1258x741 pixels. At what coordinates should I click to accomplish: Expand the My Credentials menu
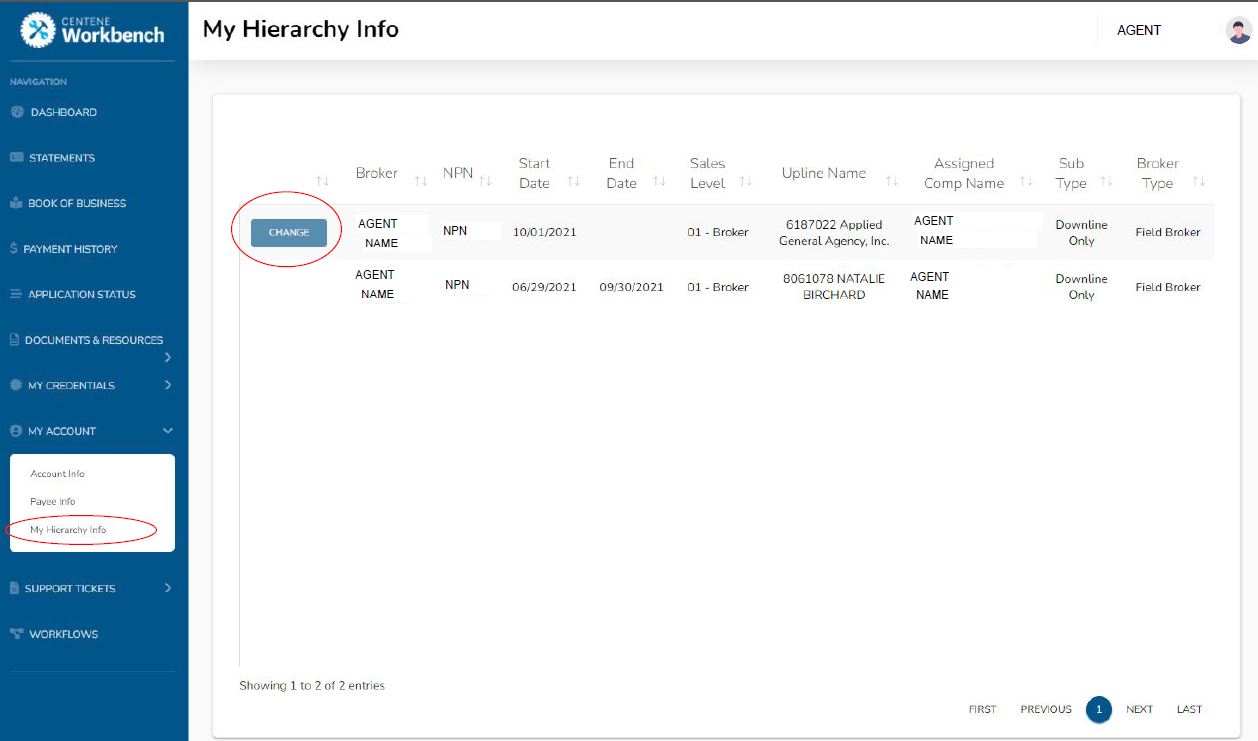(167, 385)
